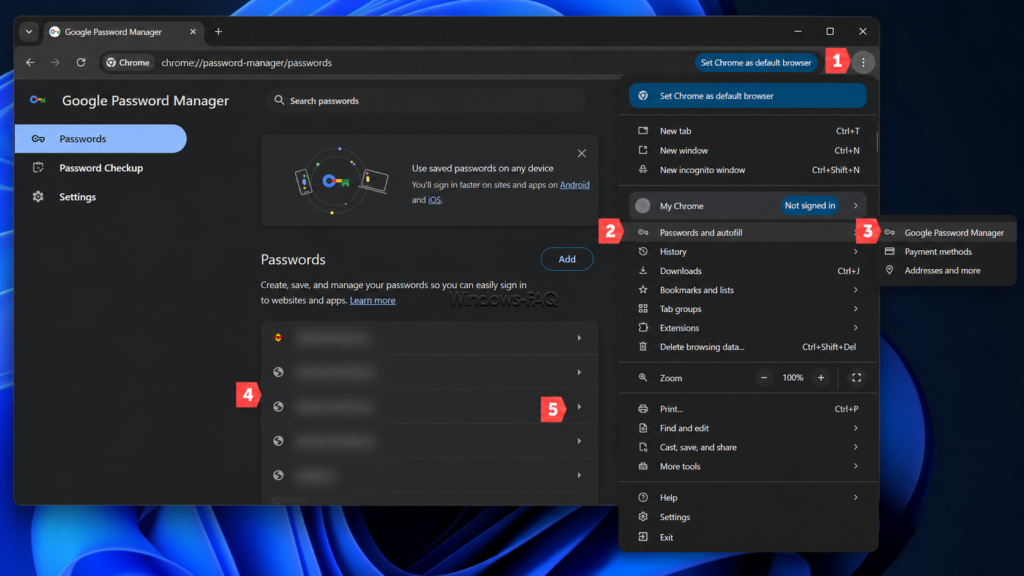
Task: Click the Search passwords field
Action: [x=426, y=101]
